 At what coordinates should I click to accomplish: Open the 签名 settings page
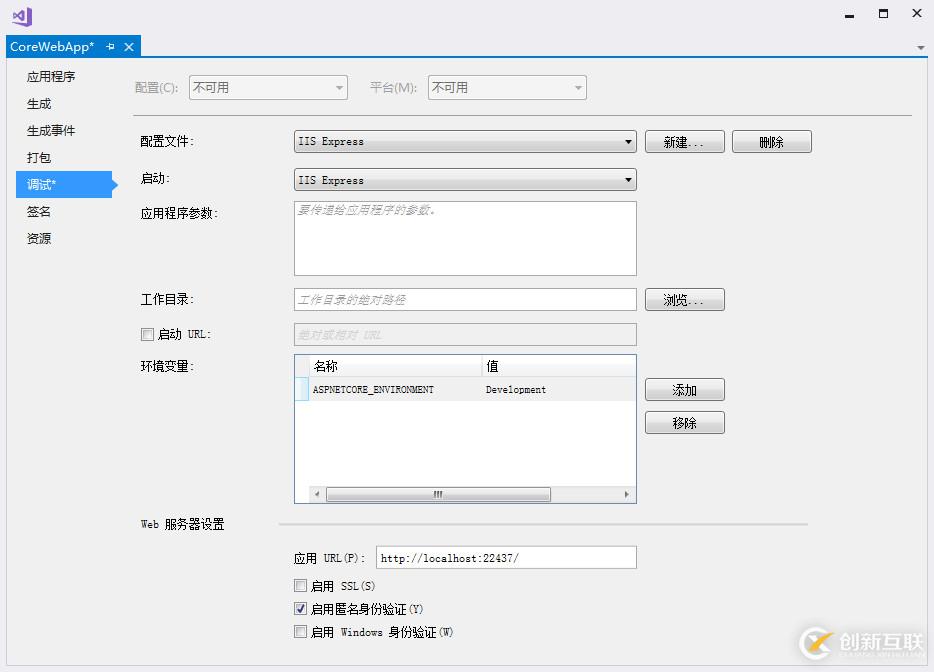38,211
